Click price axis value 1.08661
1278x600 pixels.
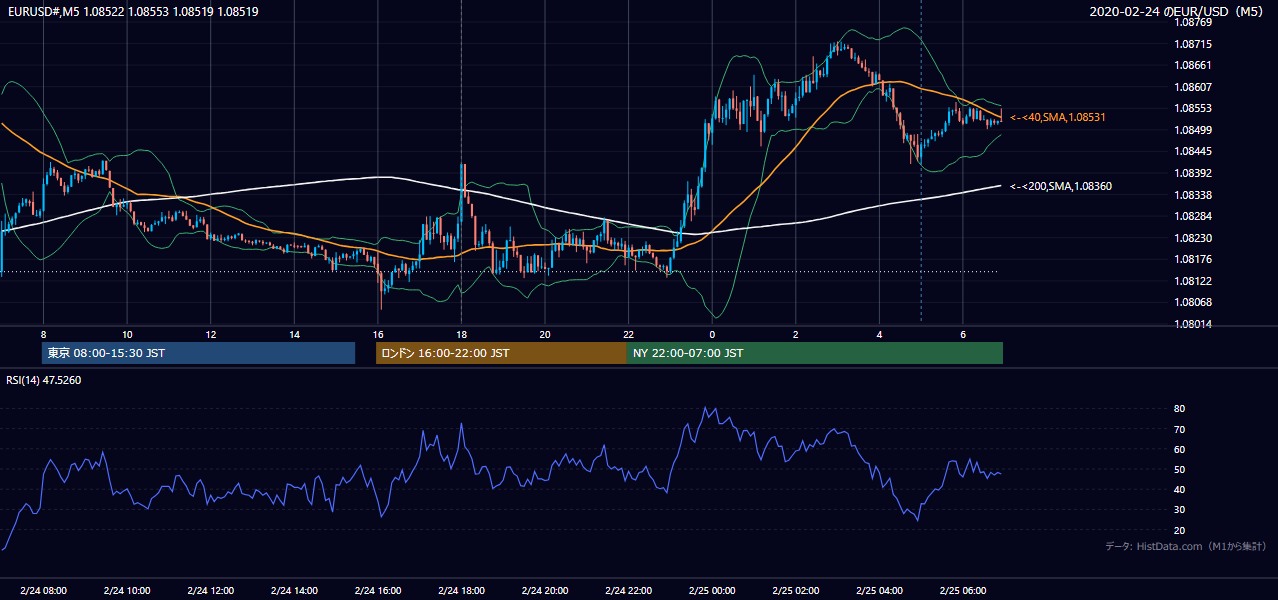[x=1195, y=65]
